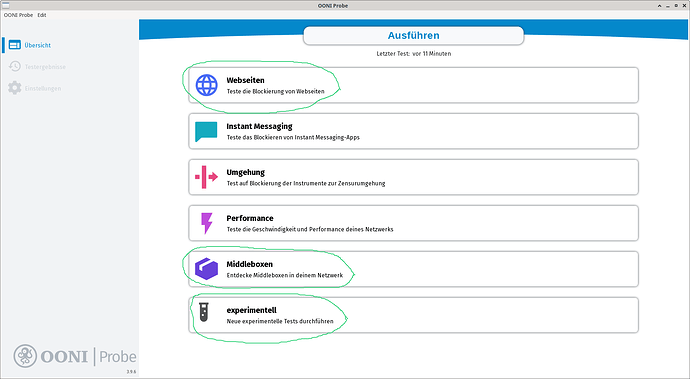Click the Ausführen run button
The height and width of the screenshot is (379, 690).
[x=413, y=36]
